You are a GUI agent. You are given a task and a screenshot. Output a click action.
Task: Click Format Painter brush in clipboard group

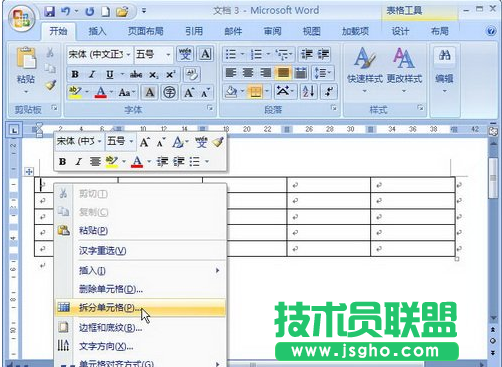coord(51,85)
